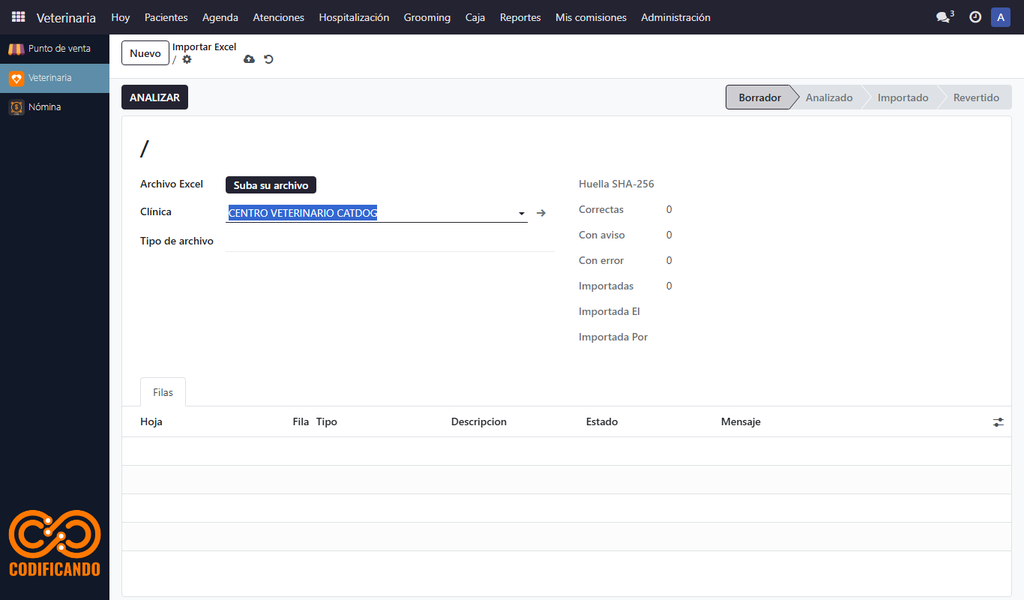1024x600 pixels.
Task: Click the Analizado status stage
Action: point(829,97)
